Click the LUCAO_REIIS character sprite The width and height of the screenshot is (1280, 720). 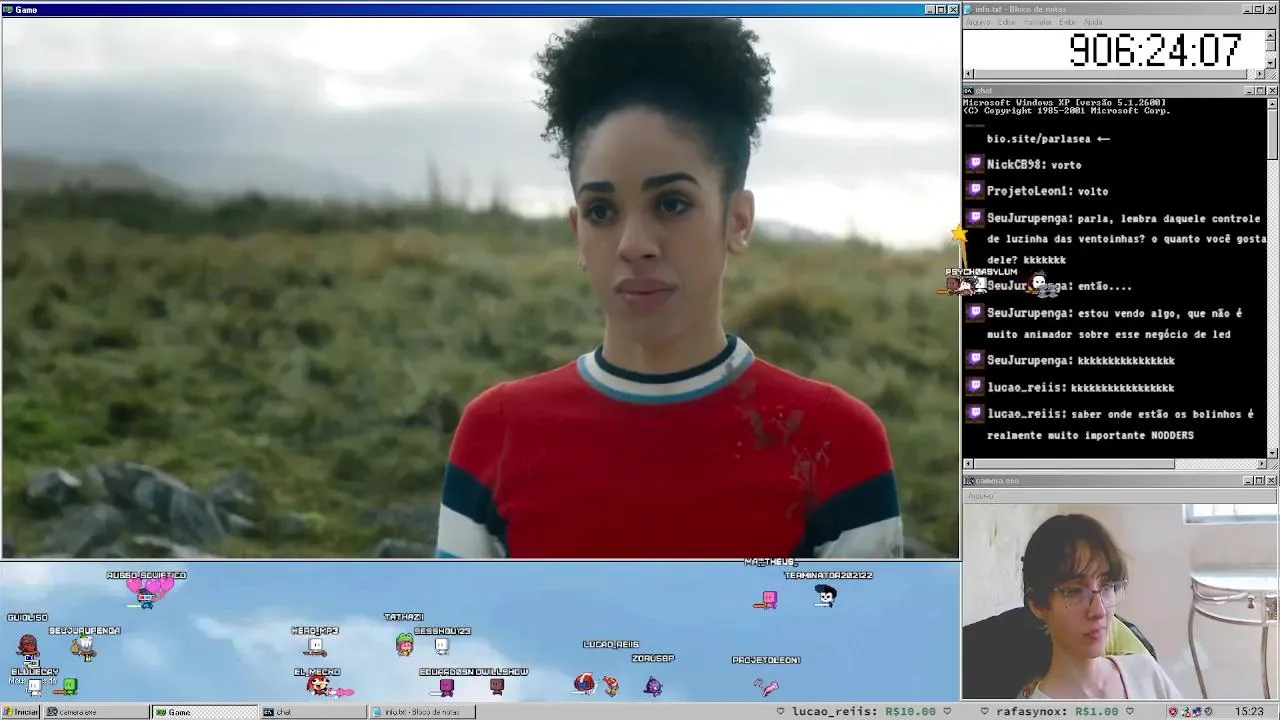[584, 684]
